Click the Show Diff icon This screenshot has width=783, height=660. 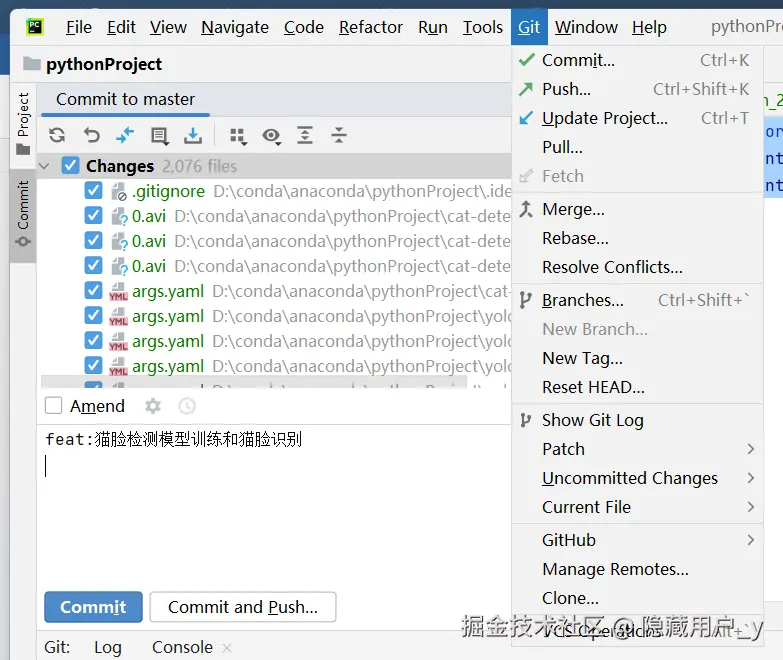point(125,135)
